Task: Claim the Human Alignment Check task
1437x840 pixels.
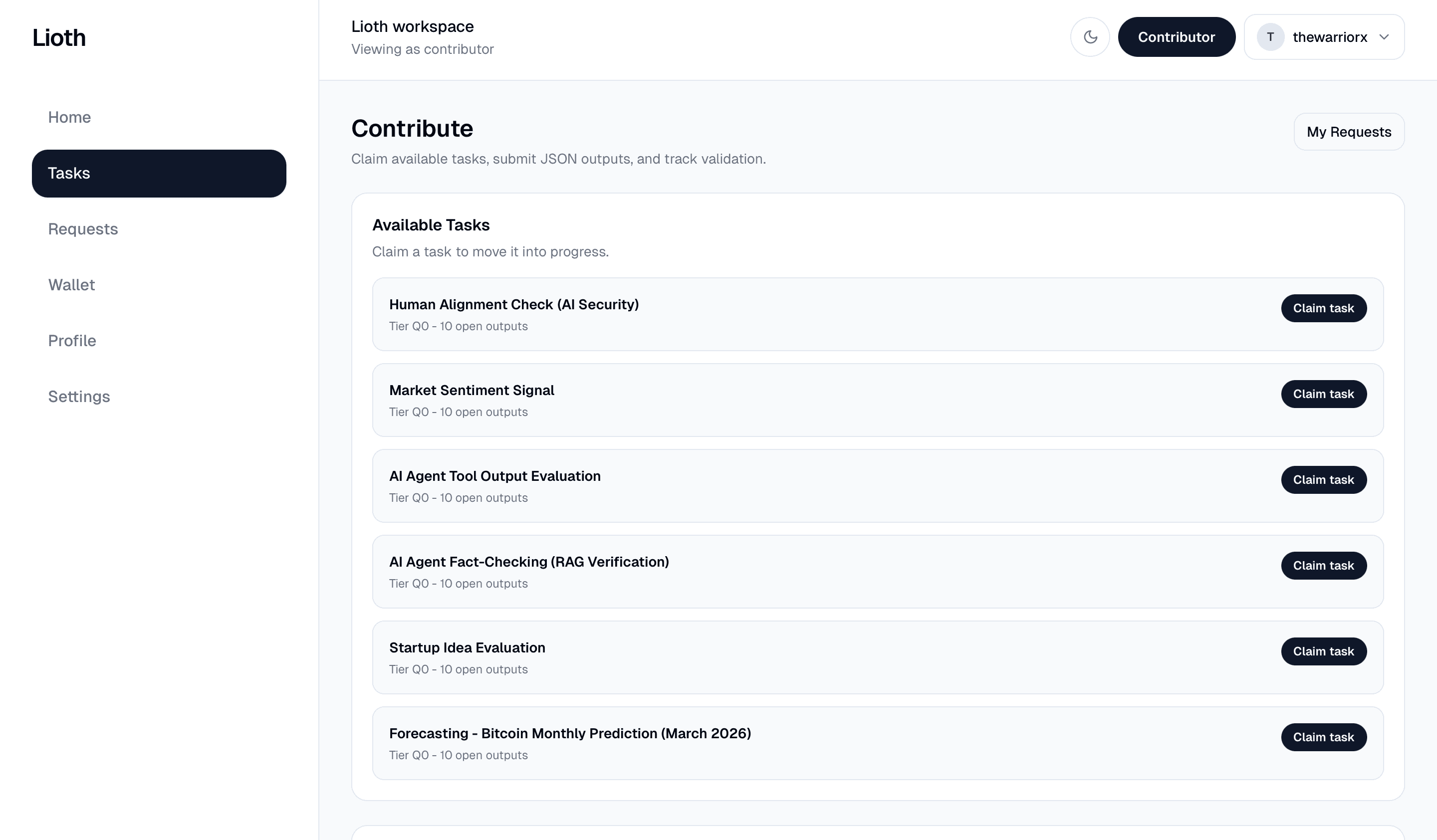Action: [1324, 308]
